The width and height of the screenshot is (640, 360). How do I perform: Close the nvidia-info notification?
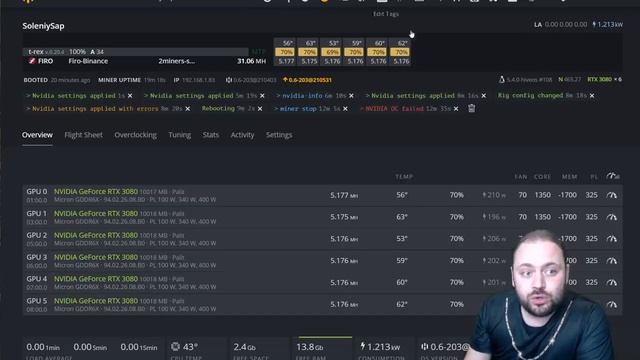coord(351,96)
